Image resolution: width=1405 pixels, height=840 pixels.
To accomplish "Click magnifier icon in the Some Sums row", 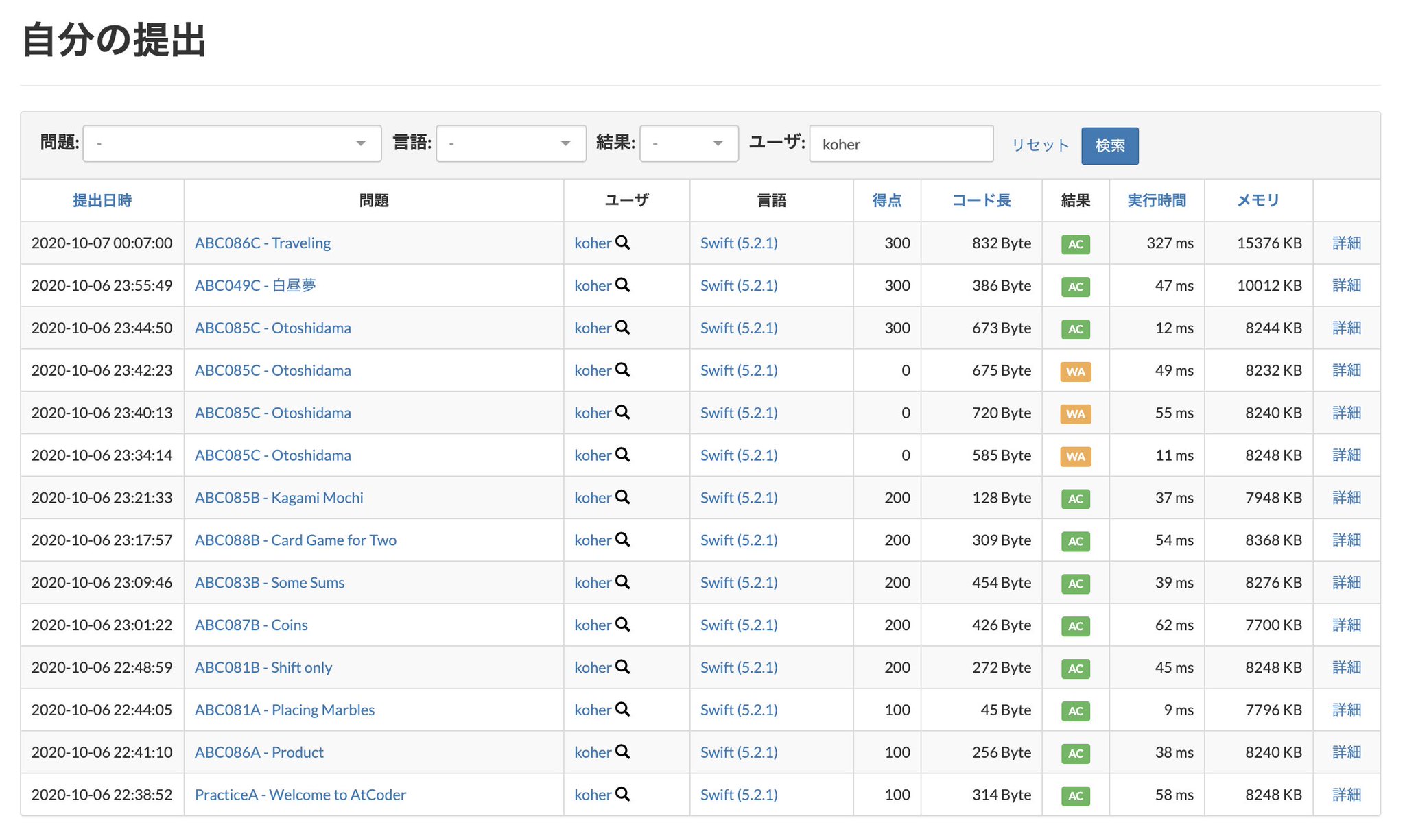I will pos(622,582).
